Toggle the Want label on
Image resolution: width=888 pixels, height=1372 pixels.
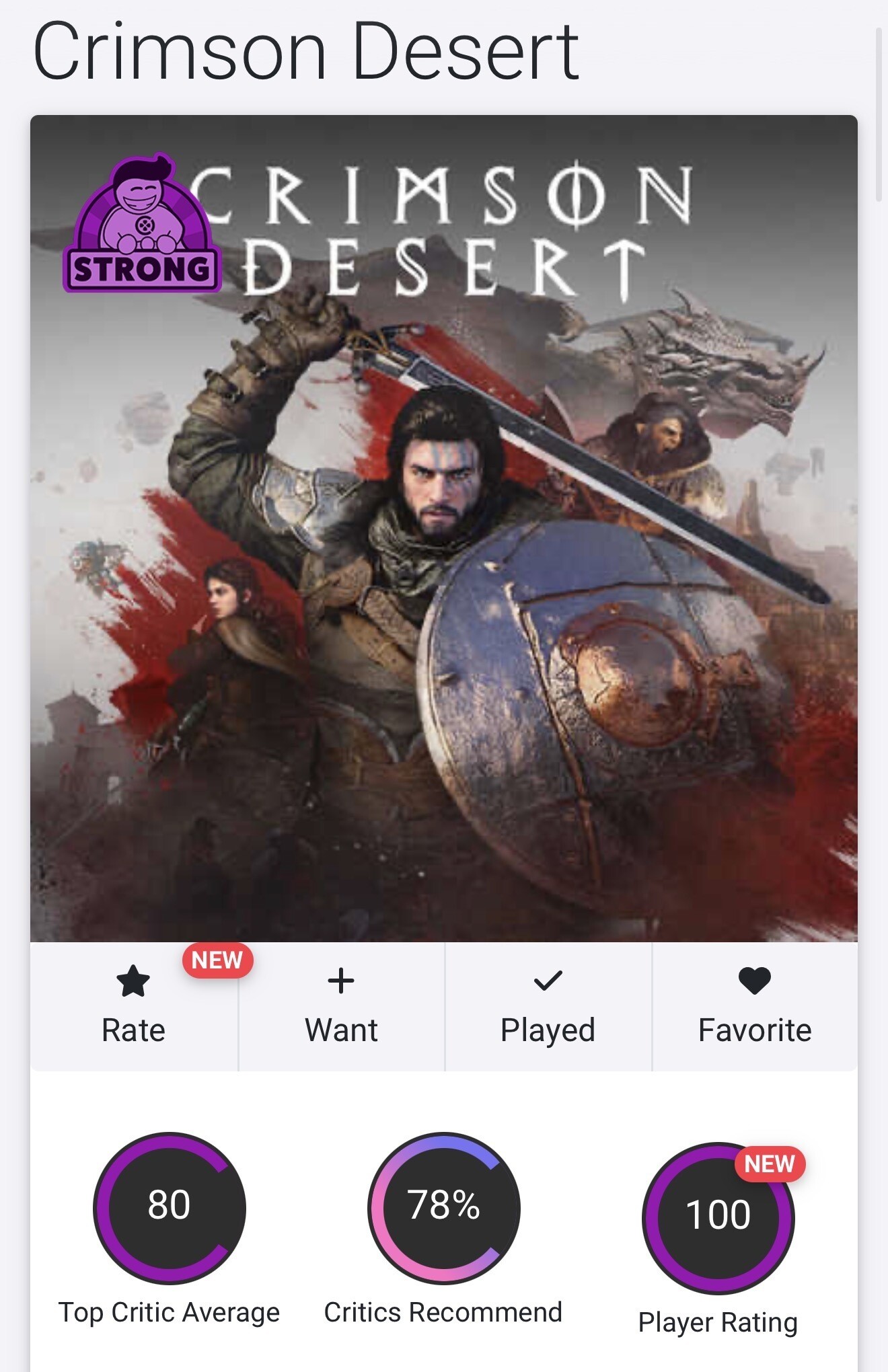[341, 1030]
